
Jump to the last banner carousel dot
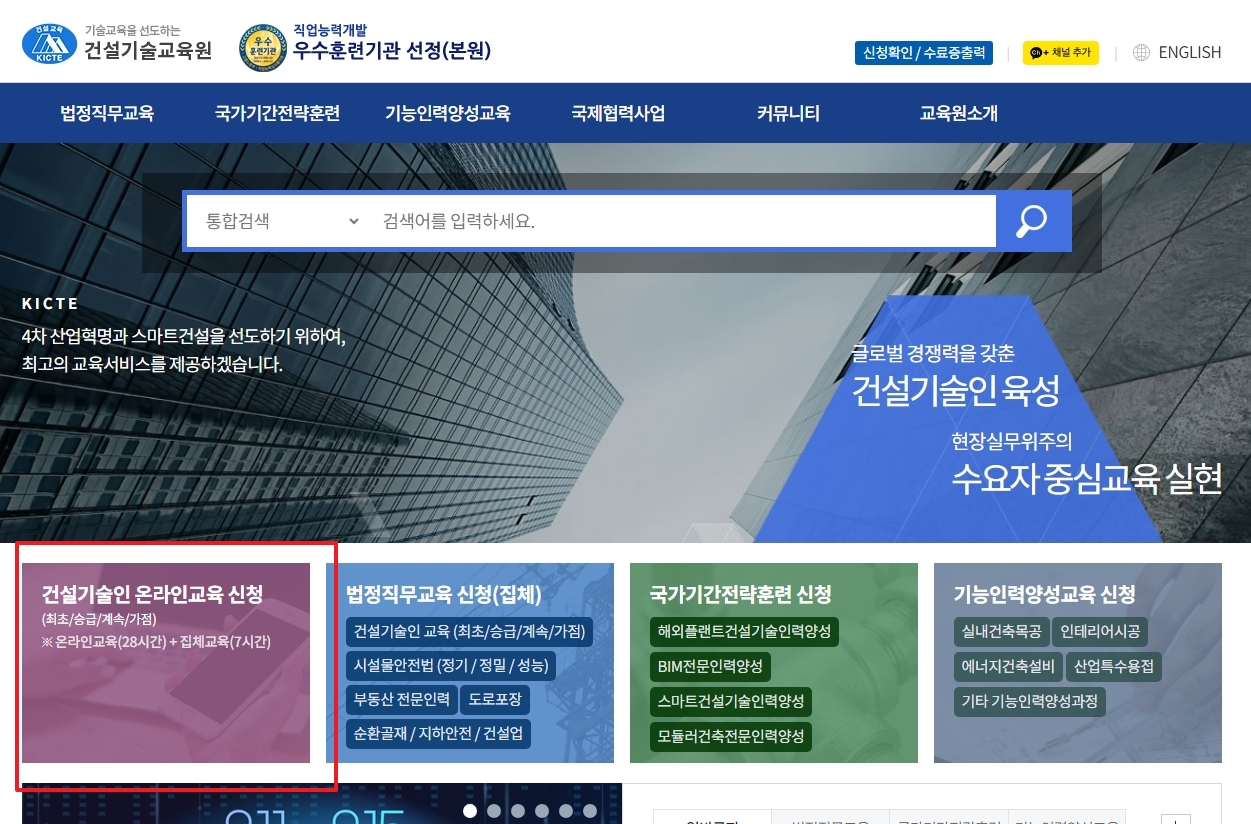590,811
